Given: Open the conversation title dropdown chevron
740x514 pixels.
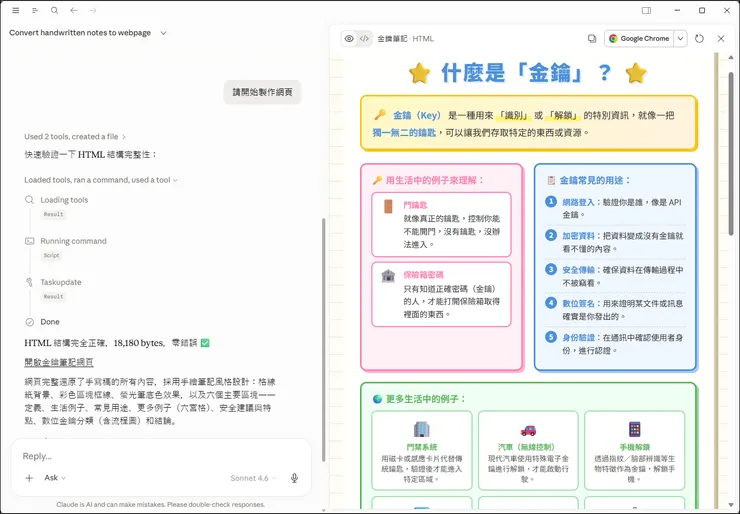Looking at the screenshot, I should [163, 33].
